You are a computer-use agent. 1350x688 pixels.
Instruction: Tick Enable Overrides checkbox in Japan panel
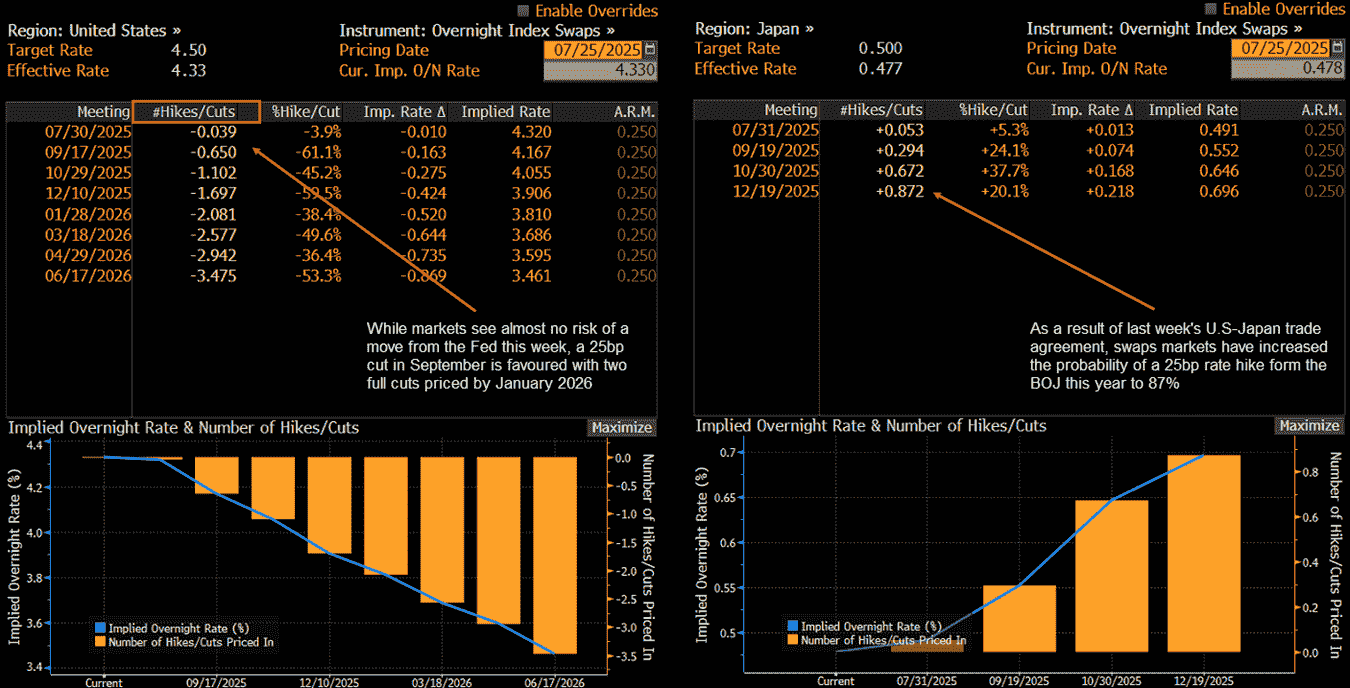tap(1211, 10)
